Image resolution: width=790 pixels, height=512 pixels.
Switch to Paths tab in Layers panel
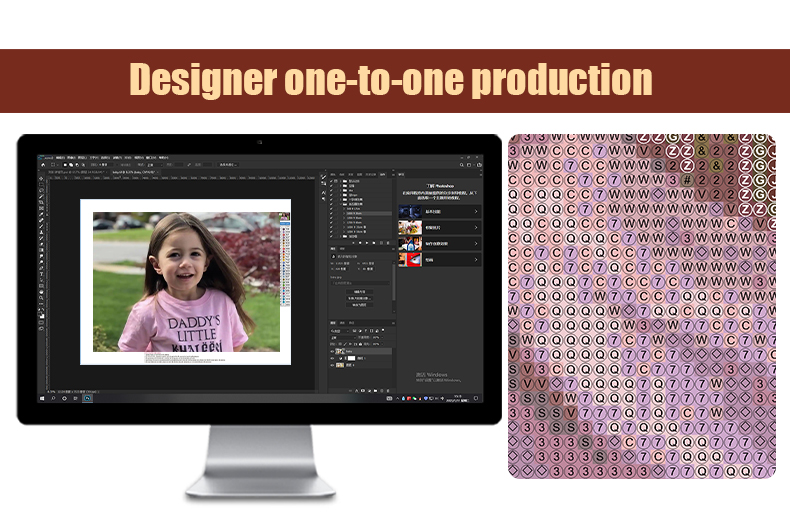(352, 323)
